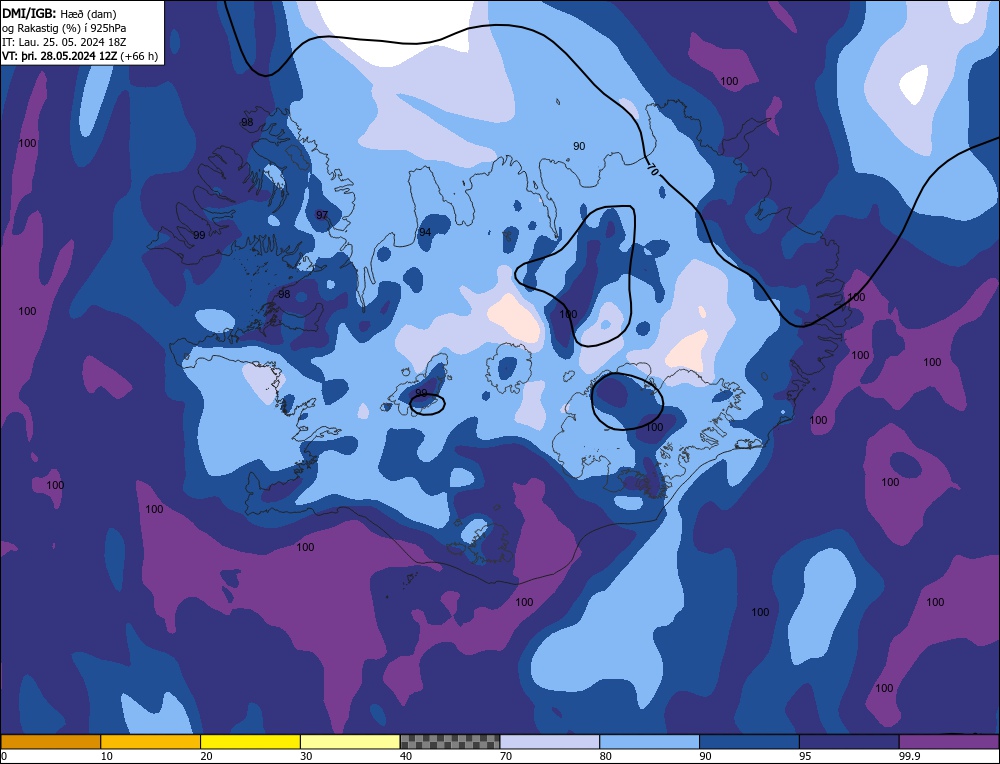Click the orange 10–20 legend swatch
The height and width of the screenshot is (764, 1000).
(x=151, y=741)
